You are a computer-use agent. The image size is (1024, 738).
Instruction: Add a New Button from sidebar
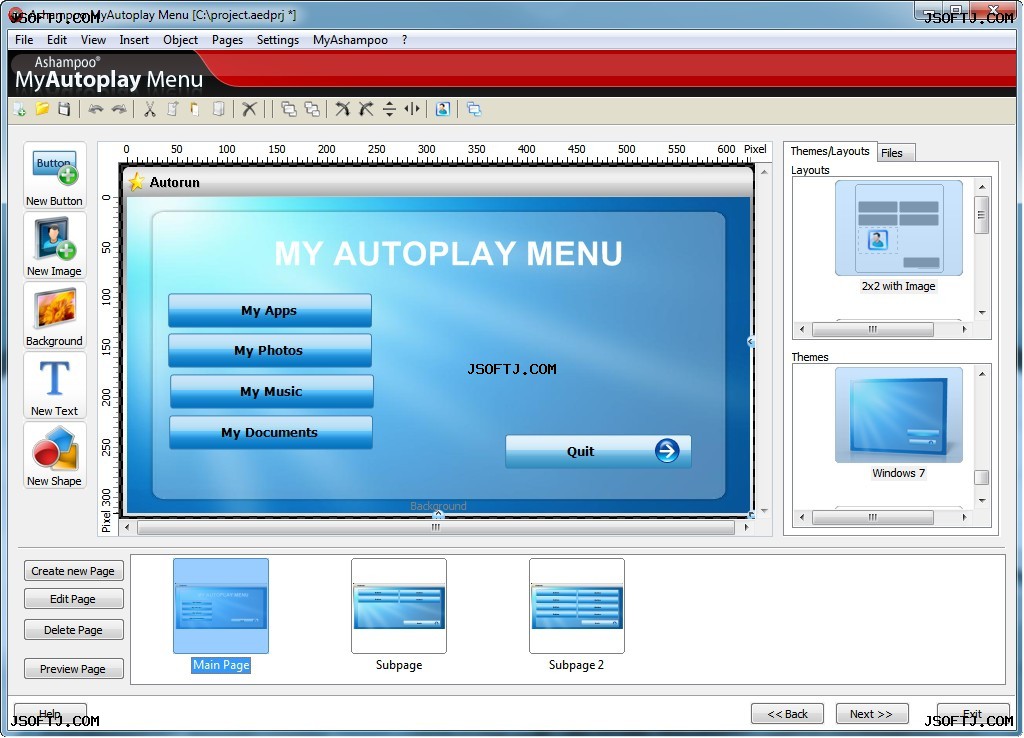tap(54, 176)
